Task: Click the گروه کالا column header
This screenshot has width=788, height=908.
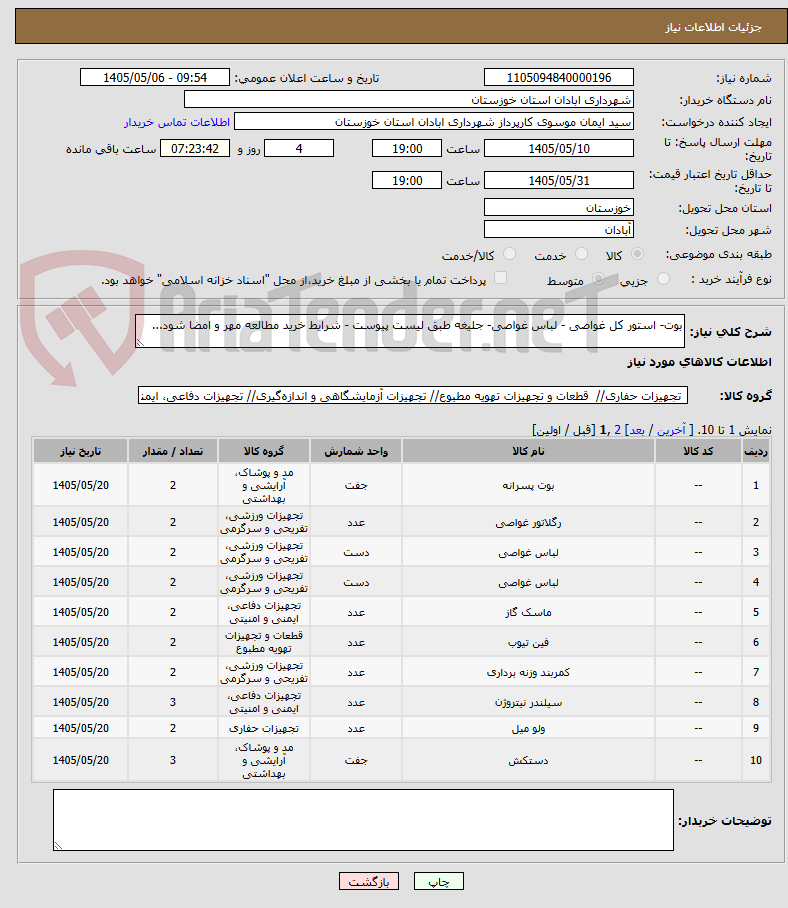Action: (264, 451)
